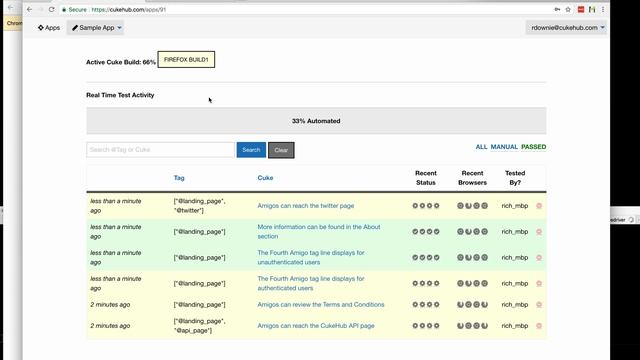Click red icon ending the twitter page row

[539, 206]
